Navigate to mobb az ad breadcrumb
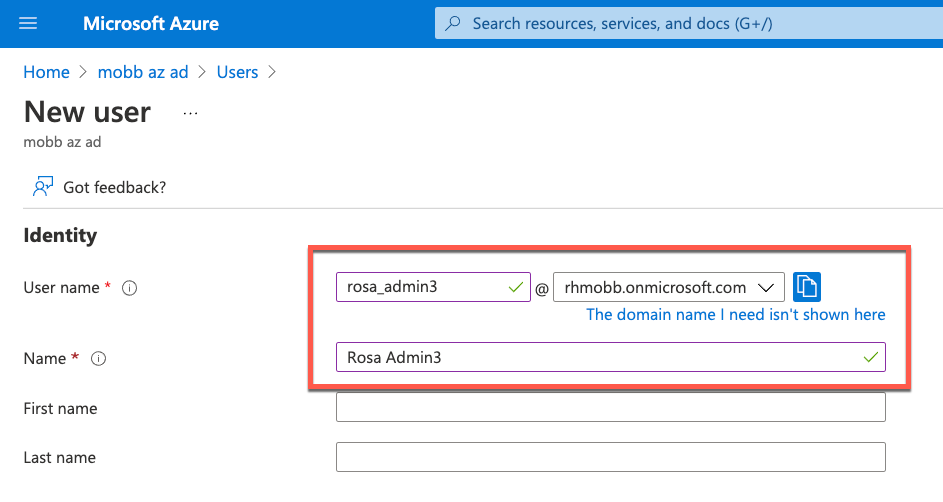The height and width of the screenshot is (502, 943). coord(144,72)
